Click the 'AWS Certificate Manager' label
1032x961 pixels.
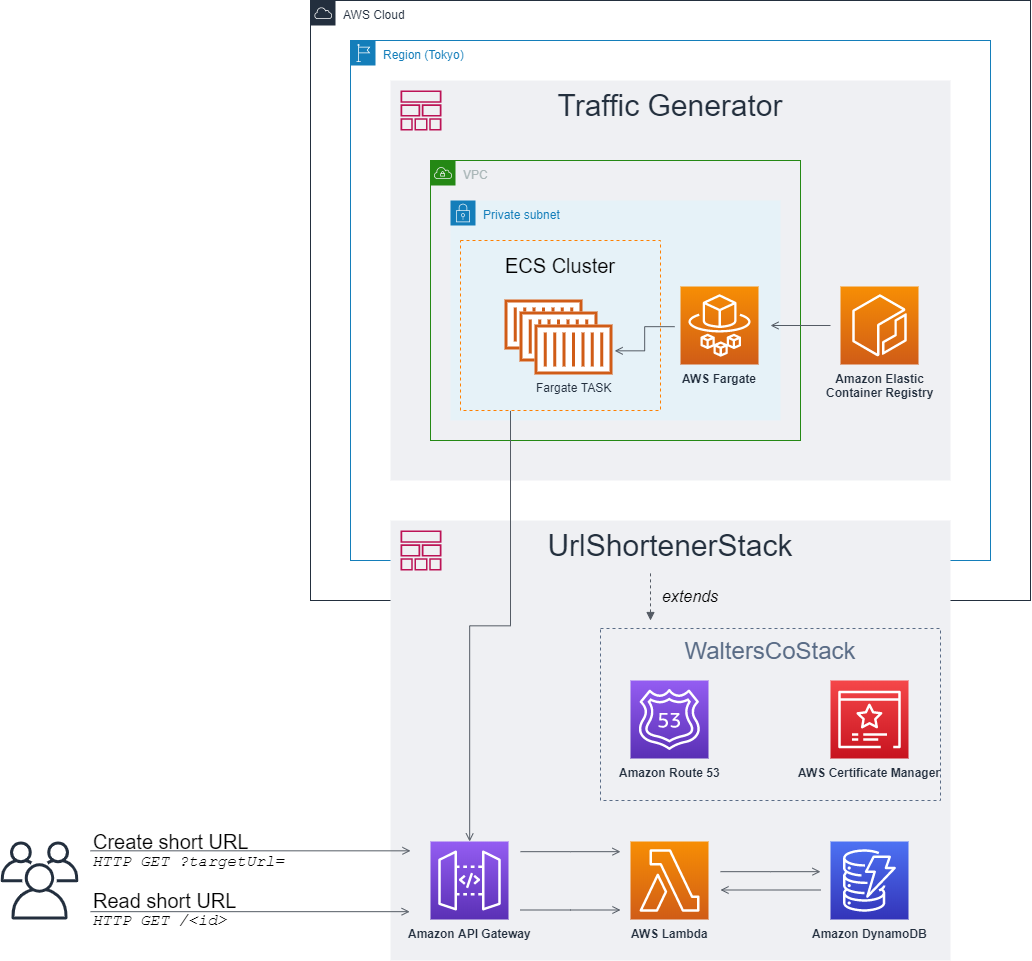(x=869, y=773)
